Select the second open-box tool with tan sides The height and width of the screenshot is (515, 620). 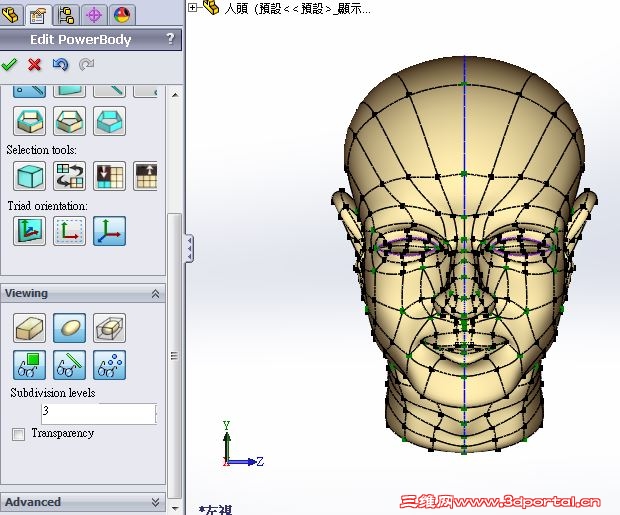(x=69, y=121)
